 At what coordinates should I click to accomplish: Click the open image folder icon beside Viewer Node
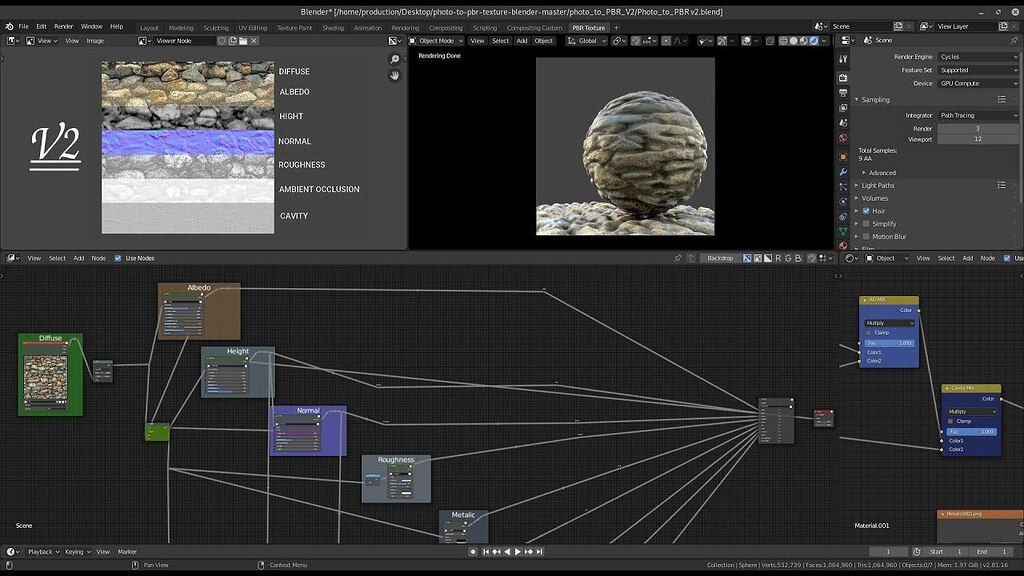coord(243,40)
